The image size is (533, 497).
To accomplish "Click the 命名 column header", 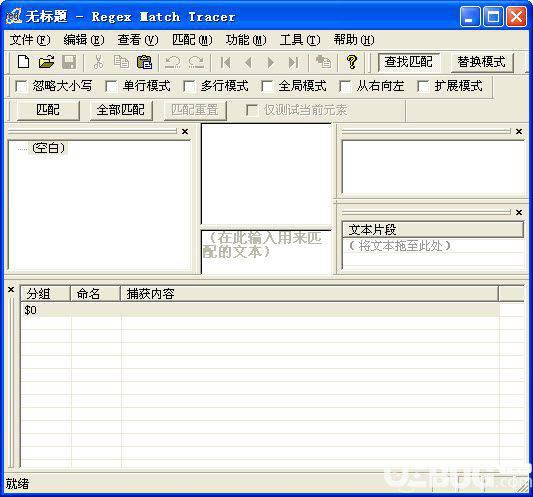I will point(96,294).
